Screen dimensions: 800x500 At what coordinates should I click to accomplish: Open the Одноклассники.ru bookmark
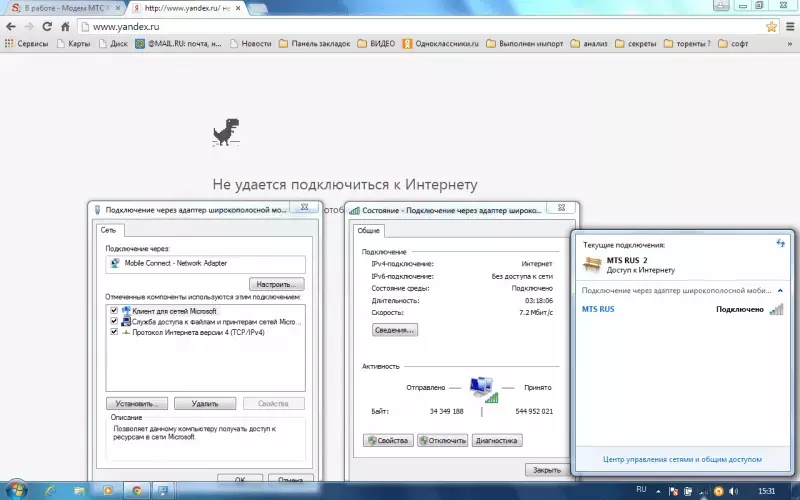click(440, 44)
